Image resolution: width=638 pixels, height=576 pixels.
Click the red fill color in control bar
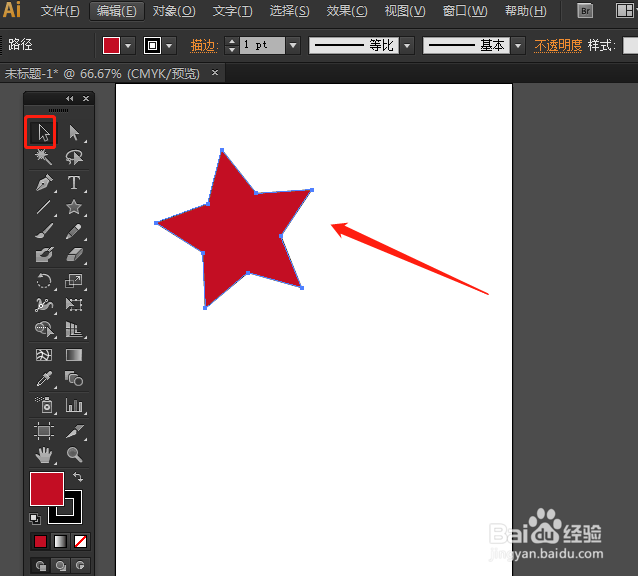[111, 45]
